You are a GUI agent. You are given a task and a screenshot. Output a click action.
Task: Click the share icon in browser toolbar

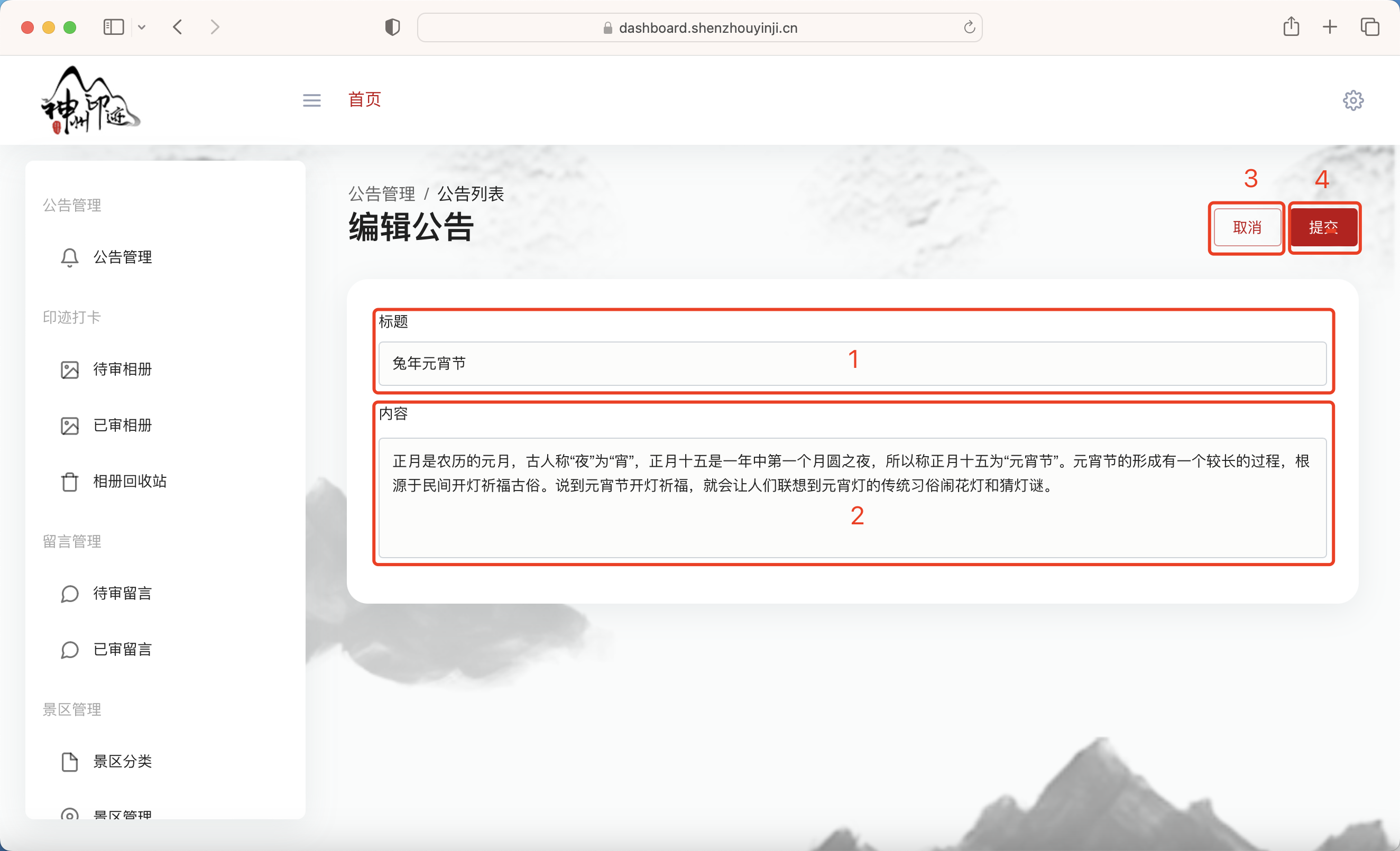1292,27
